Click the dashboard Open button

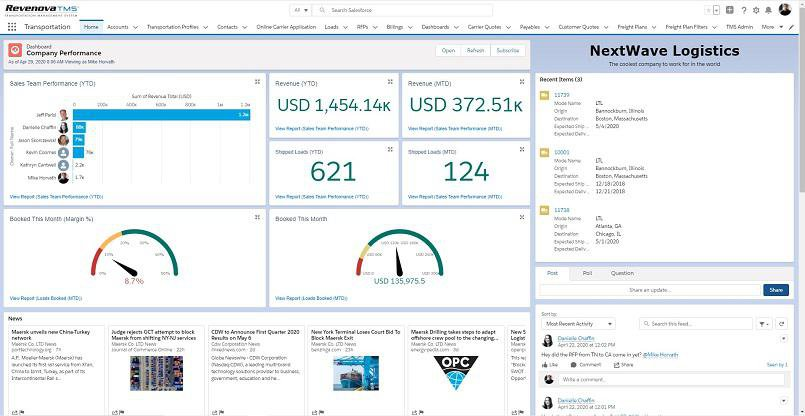[448, 50]
